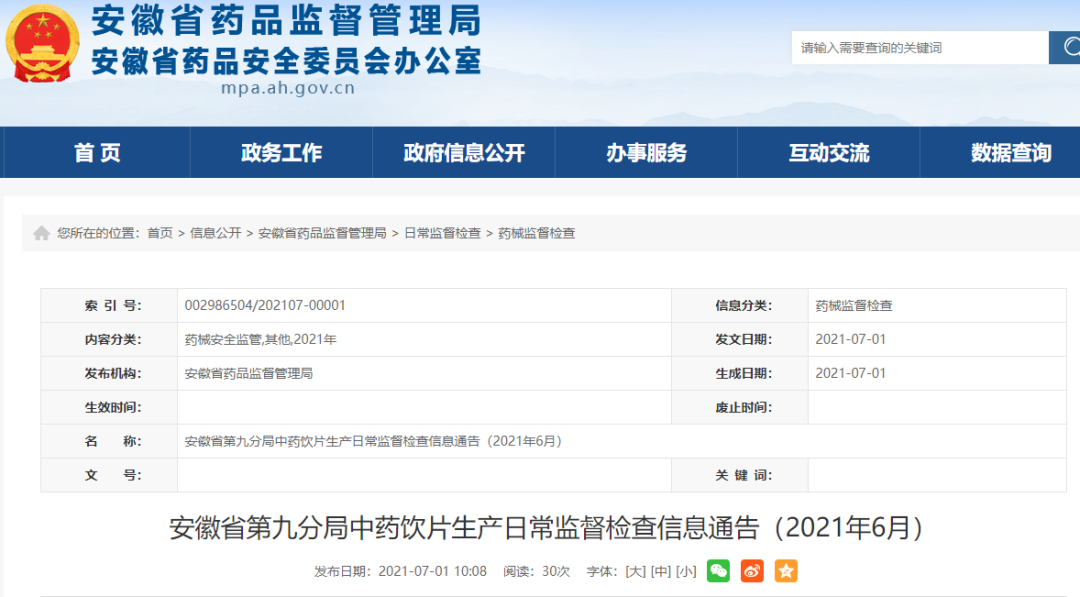The width and height of the screenshot is (1080, 597).
Task: Share article via WeChat icon
Action: (718, 571)
